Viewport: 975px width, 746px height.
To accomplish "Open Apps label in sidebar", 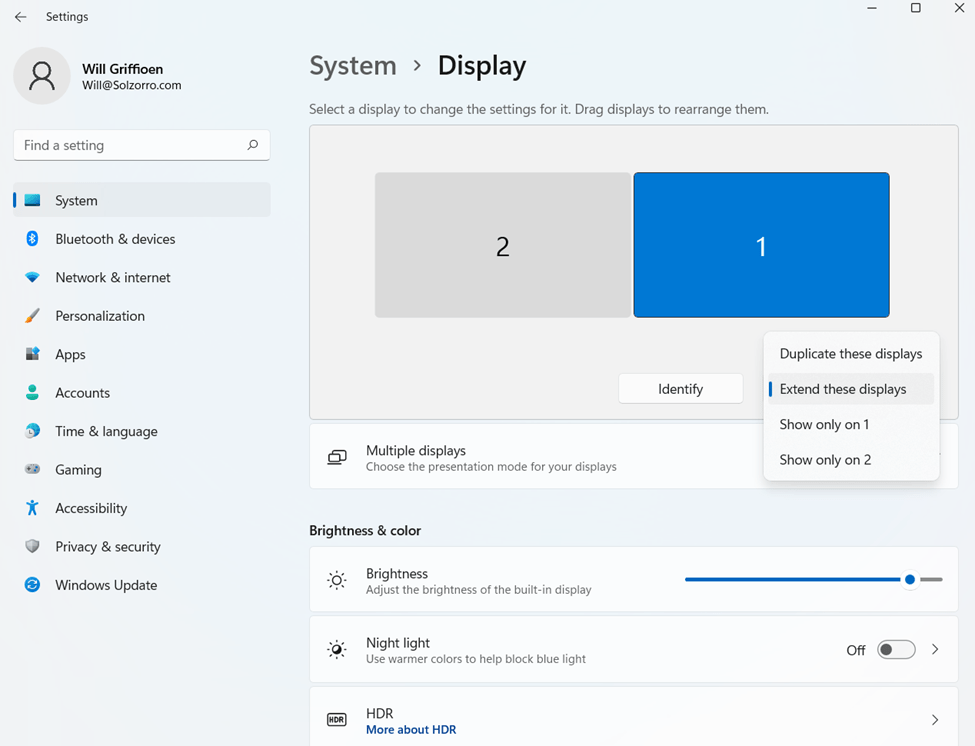I will click(x=70, y=355).
